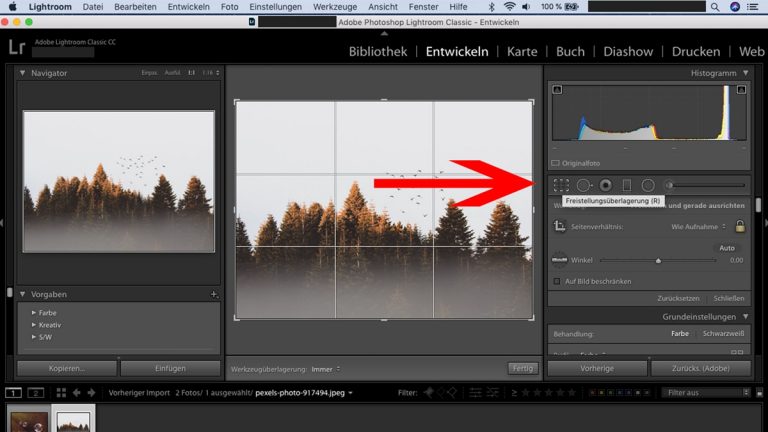This screenshot has width=768, height=432.
Task: Click the Fertig button
Action: click(x=522, y=368)
